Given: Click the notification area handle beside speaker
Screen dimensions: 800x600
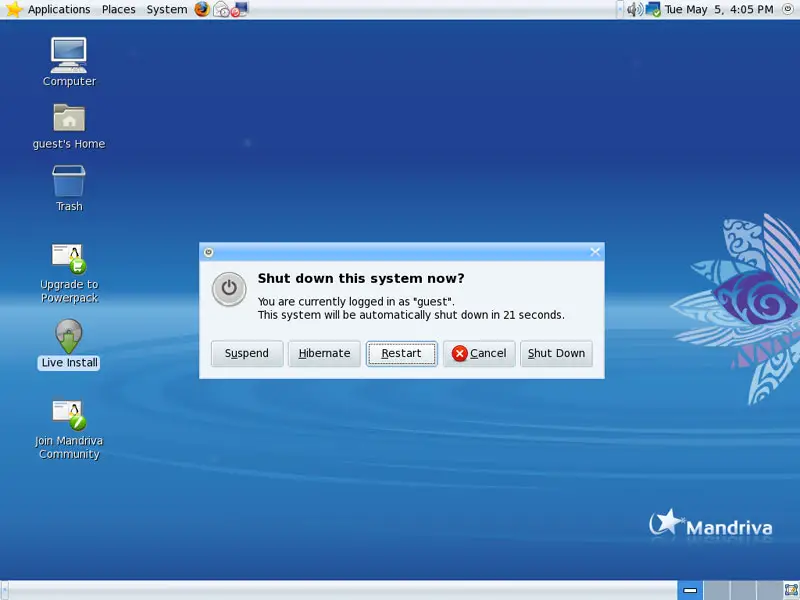Looking at the screenshot, I should point(620,10).
